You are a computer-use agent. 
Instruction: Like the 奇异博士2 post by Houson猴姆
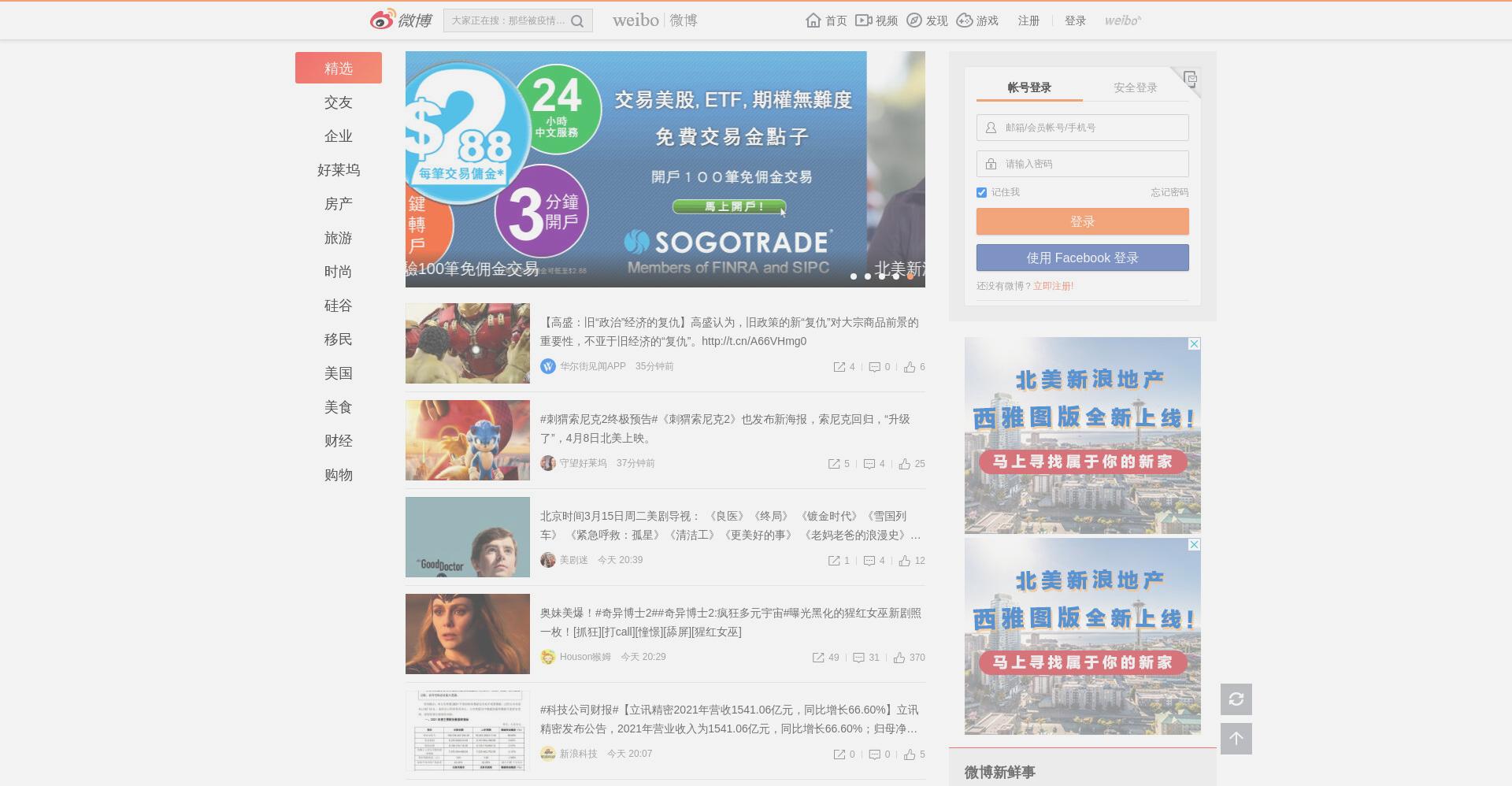pyautogui.click(x=899, y=658)
